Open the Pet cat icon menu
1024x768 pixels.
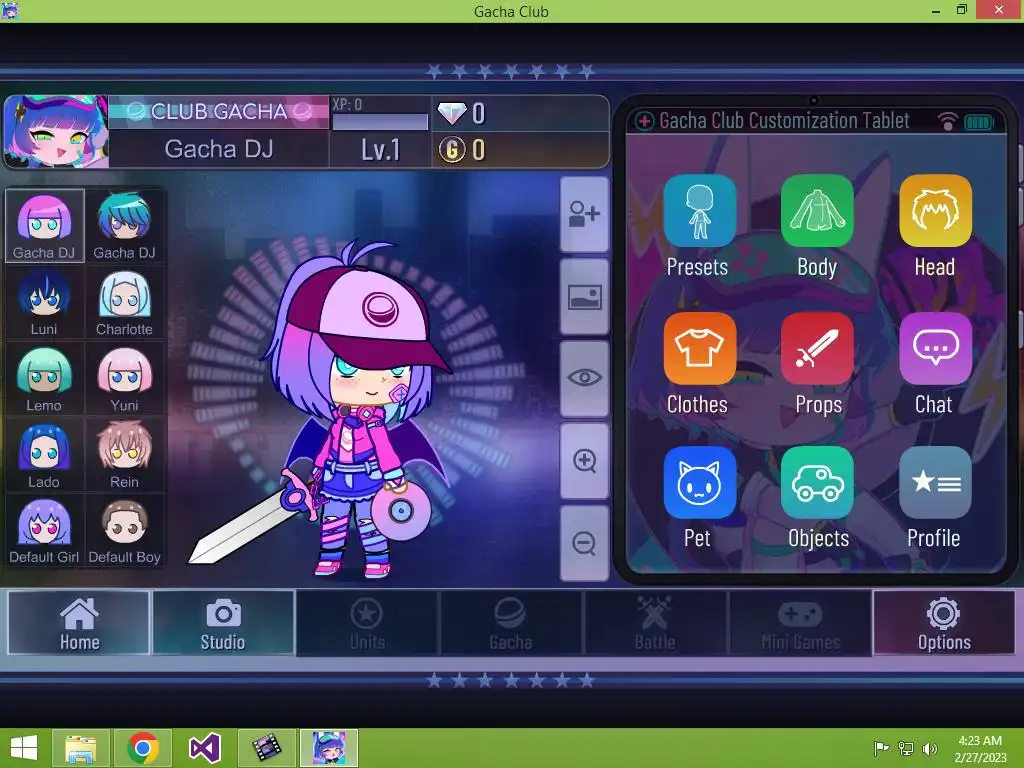click(699, 483)
